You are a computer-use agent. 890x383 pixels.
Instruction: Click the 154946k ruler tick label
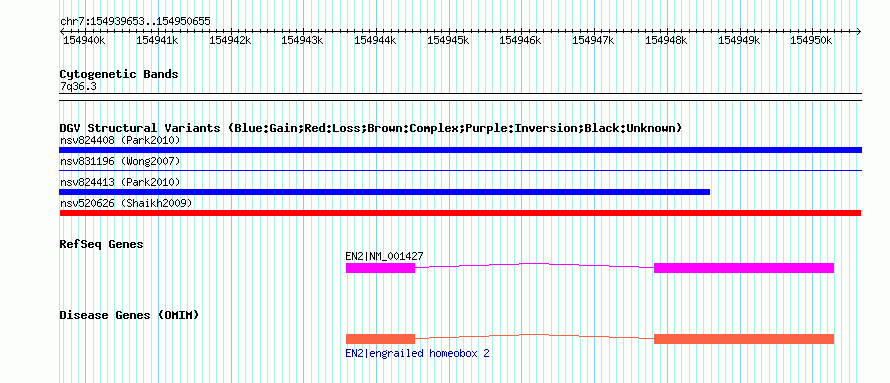coord(520,40)
